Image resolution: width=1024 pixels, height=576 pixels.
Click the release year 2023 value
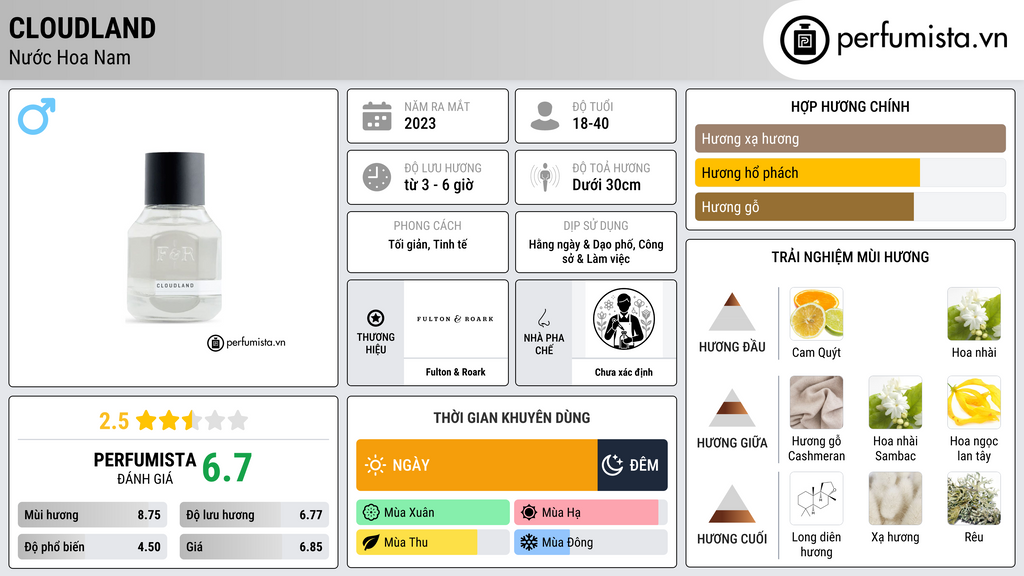click(x=419, y=123)
